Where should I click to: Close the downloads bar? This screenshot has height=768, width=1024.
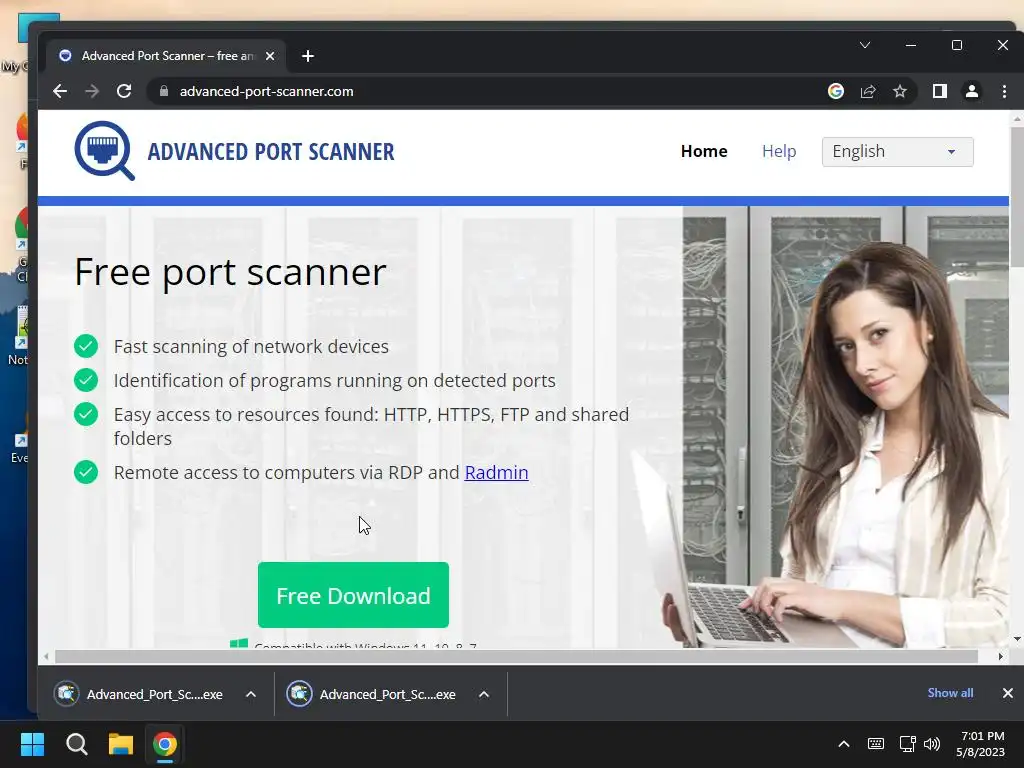pos(1008,693)
